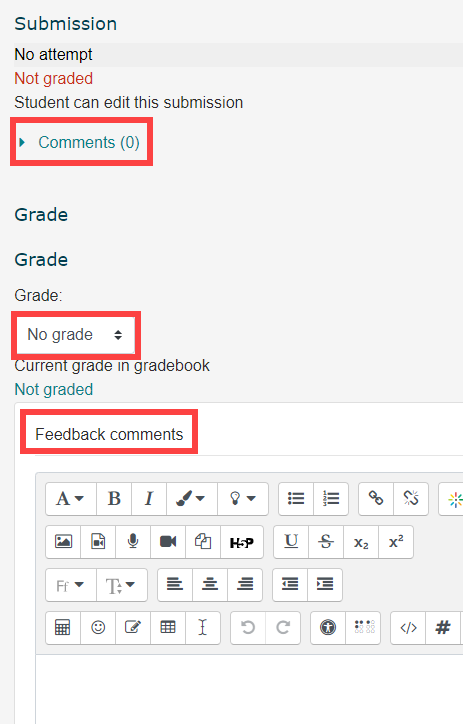
Task: Insert an image into feedback
Action: coord(63,542)
